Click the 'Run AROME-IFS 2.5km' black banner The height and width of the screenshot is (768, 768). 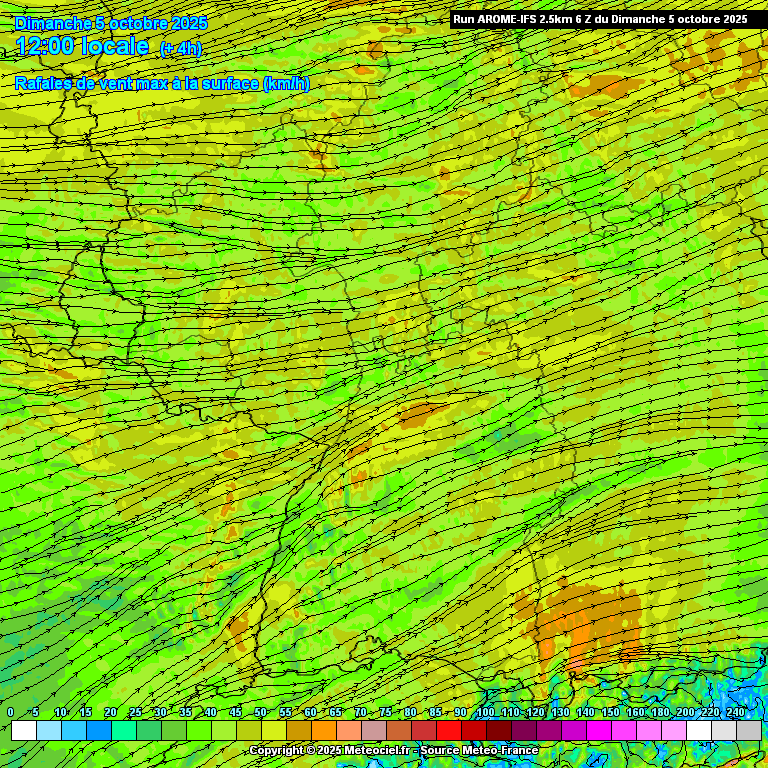(x=600, y=19)
